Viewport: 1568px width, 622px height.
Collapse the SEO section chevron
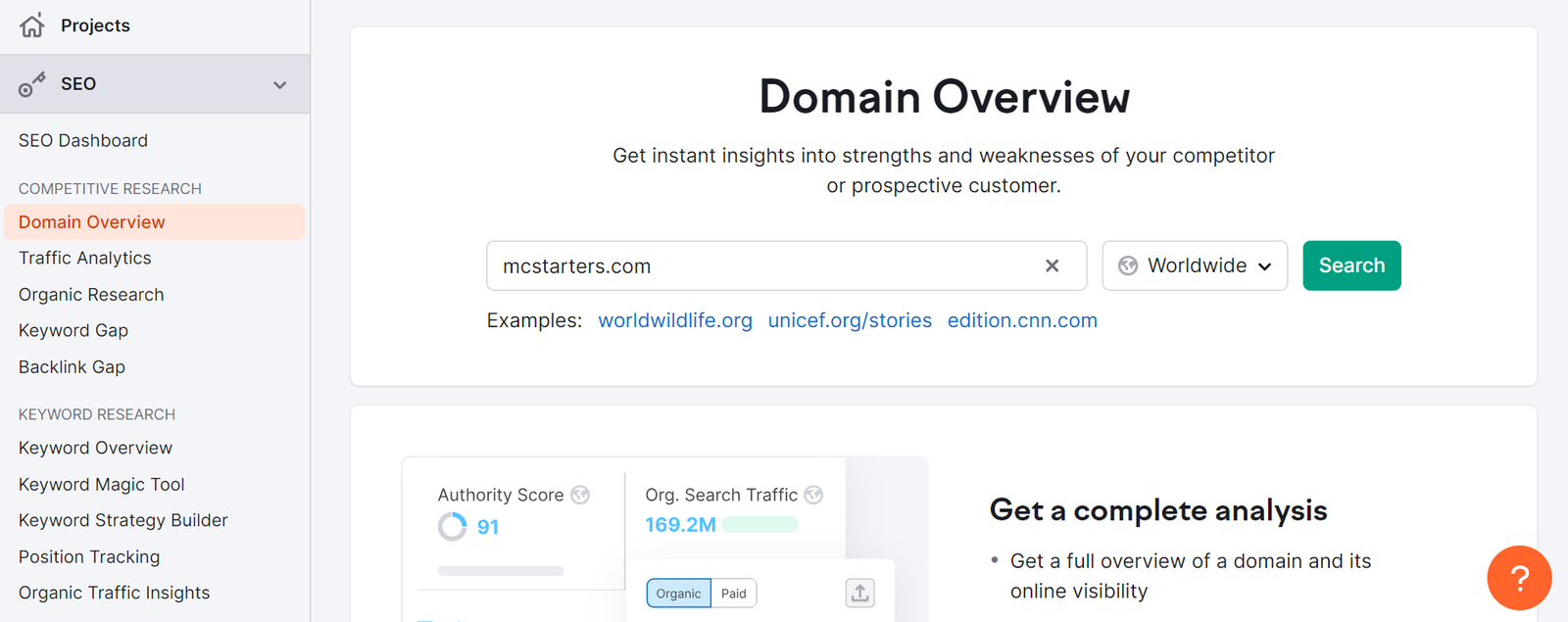[280, 85]
